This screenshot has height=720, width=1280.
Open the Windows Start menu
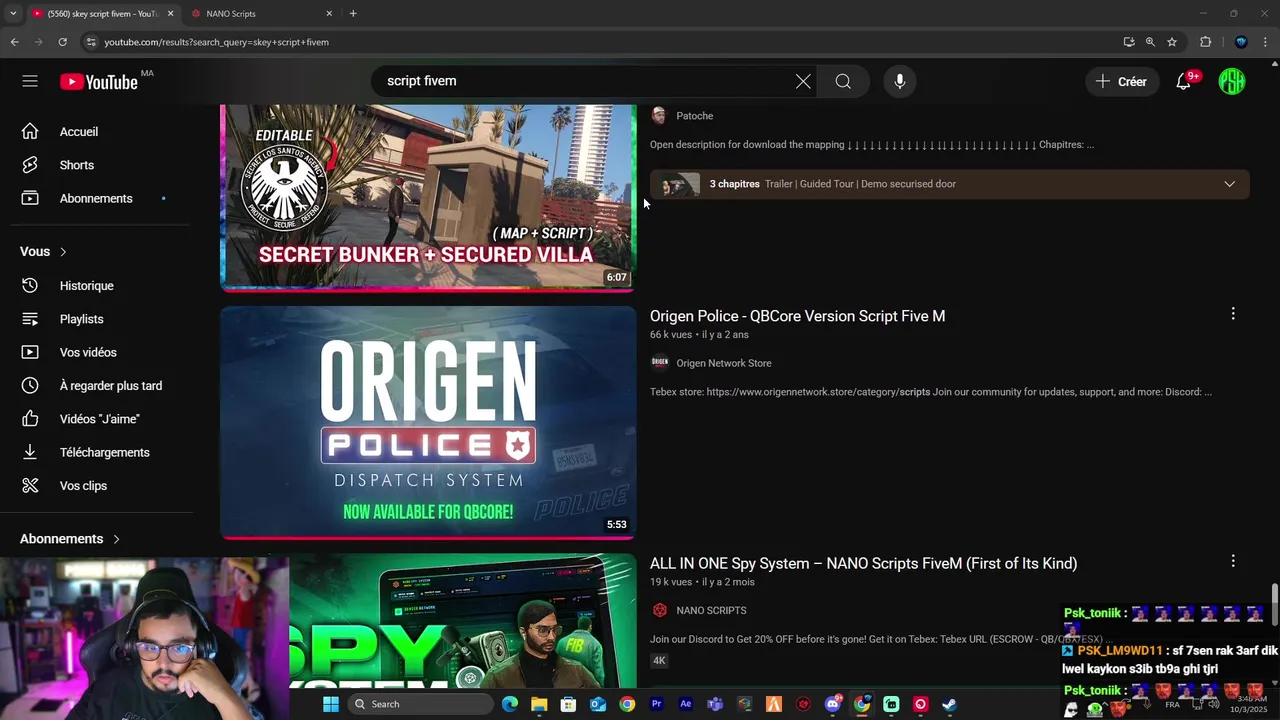(x=331, y=704)
